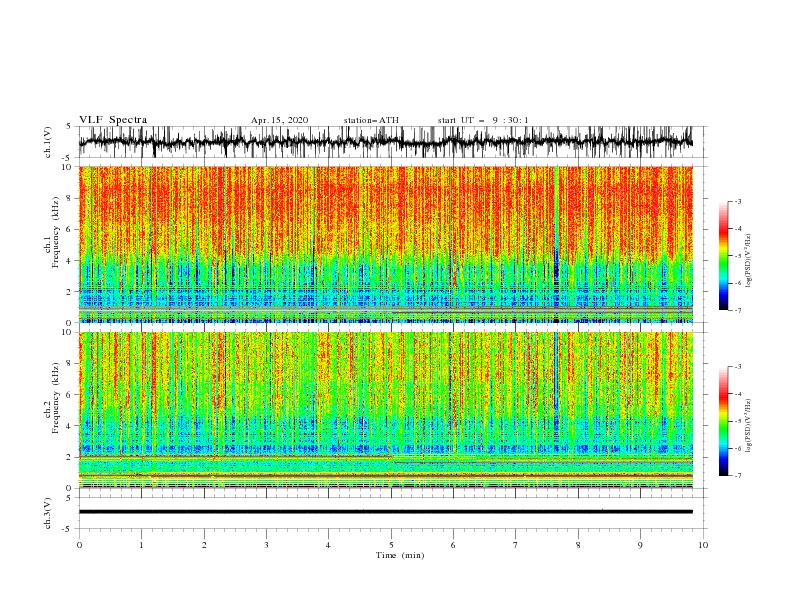Viewport: 792px width, 612px height.
Task: Click the "1" tick on the time axis
Action: [141, 545]
